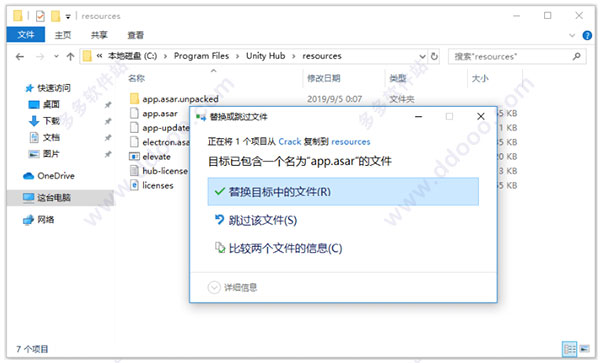Viewport: 600px width, 363px height.
Task: Open the 文件 ribbon tab
Action: 26,35
